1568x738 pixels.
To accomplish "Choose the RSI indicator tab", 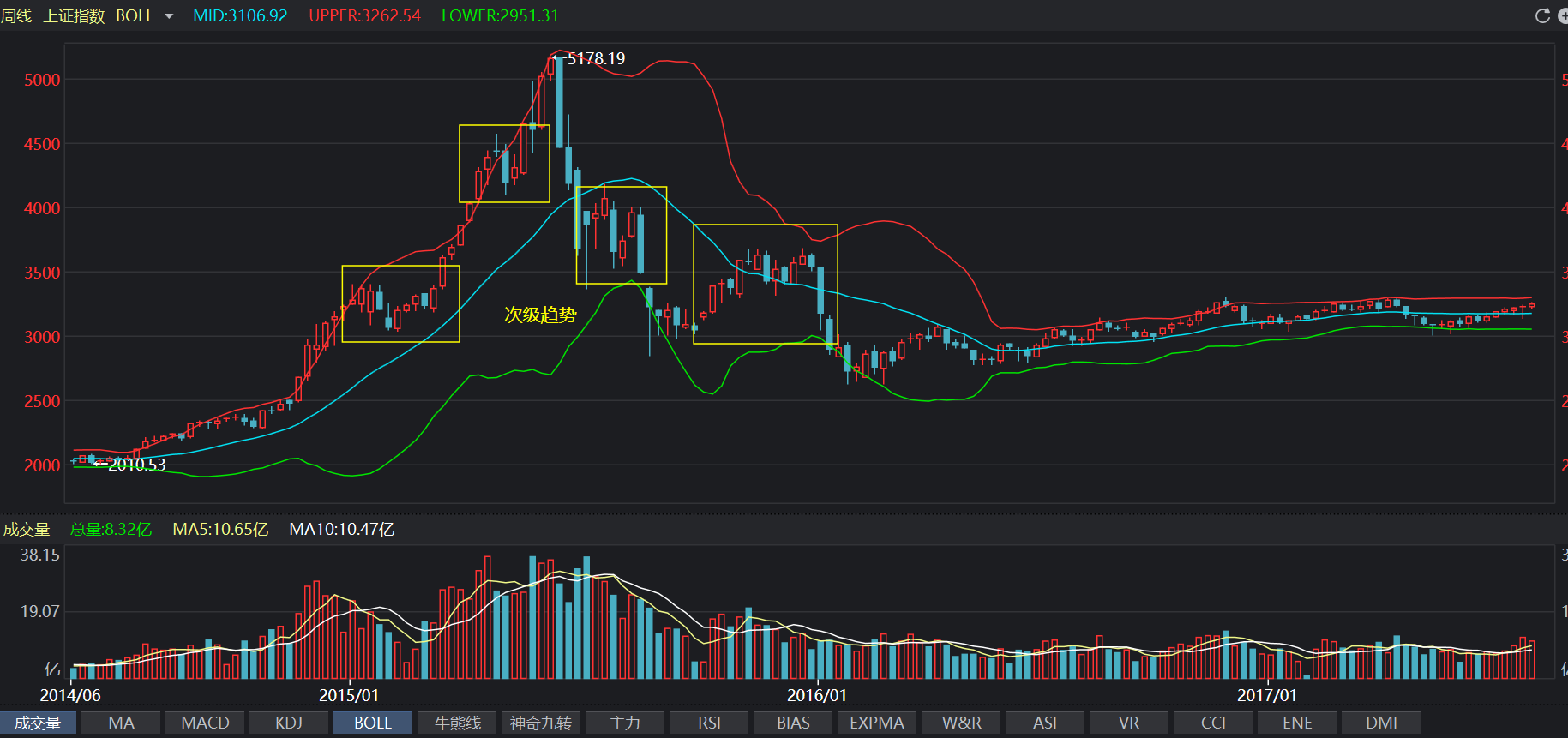I will tap(709, 723).
